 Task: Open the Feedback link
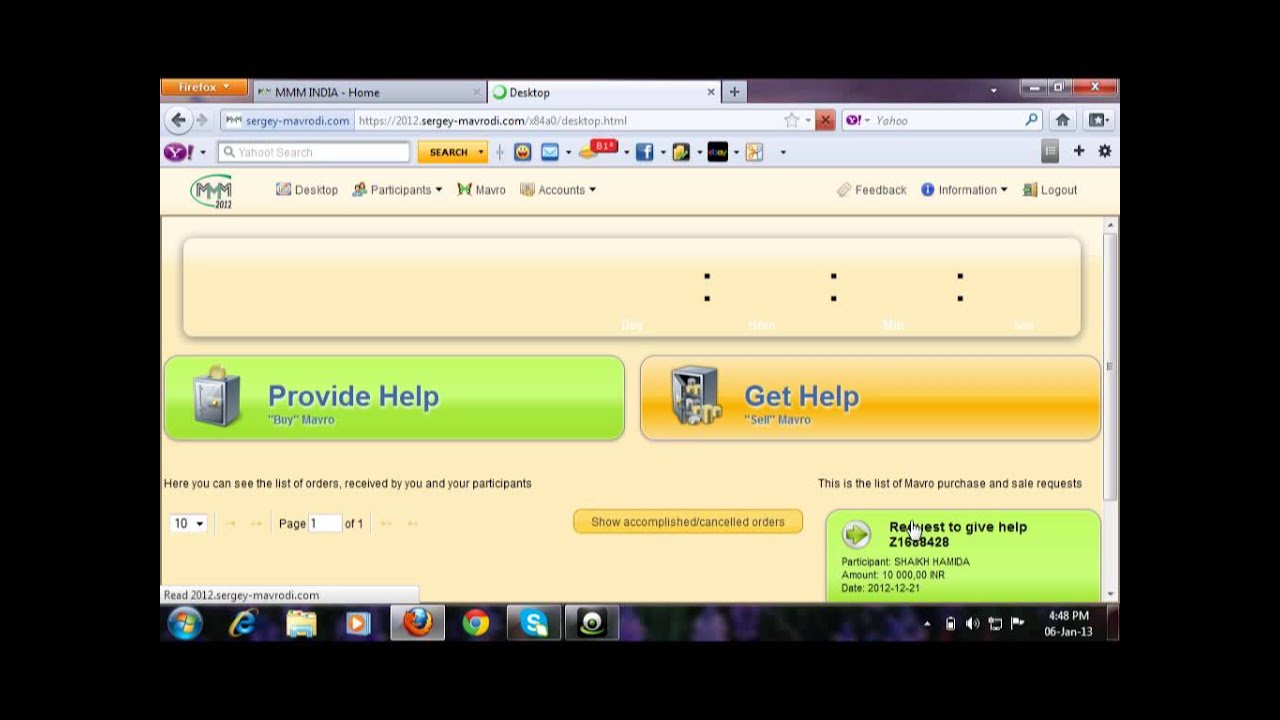tap(872, 190)
